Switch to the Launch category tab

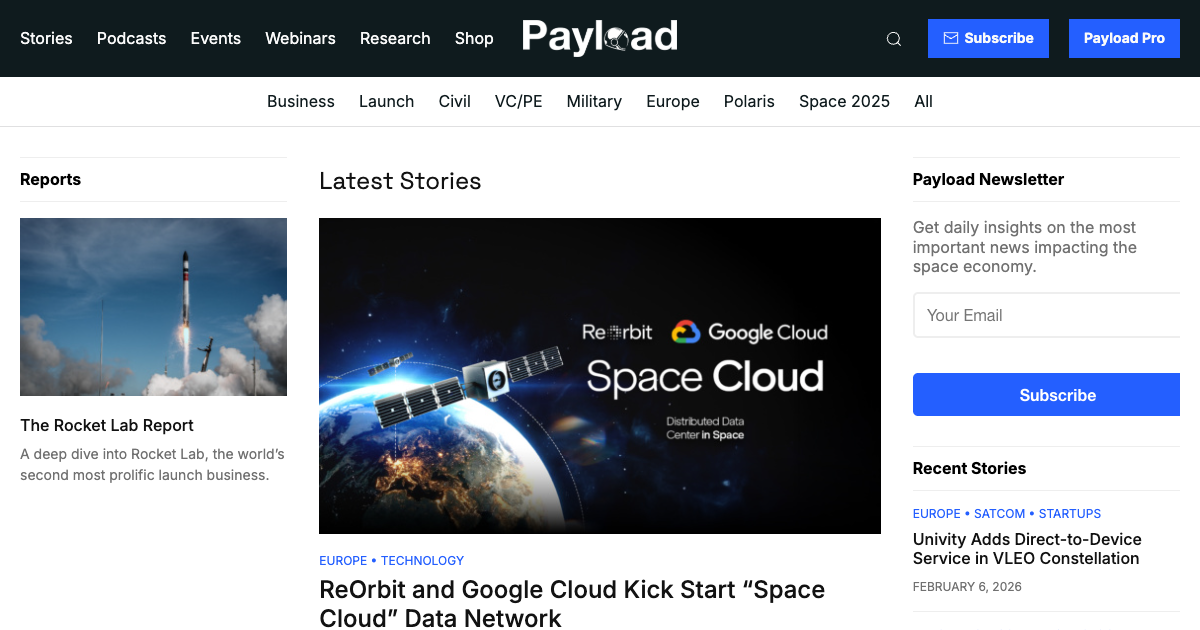coord(386,101)
